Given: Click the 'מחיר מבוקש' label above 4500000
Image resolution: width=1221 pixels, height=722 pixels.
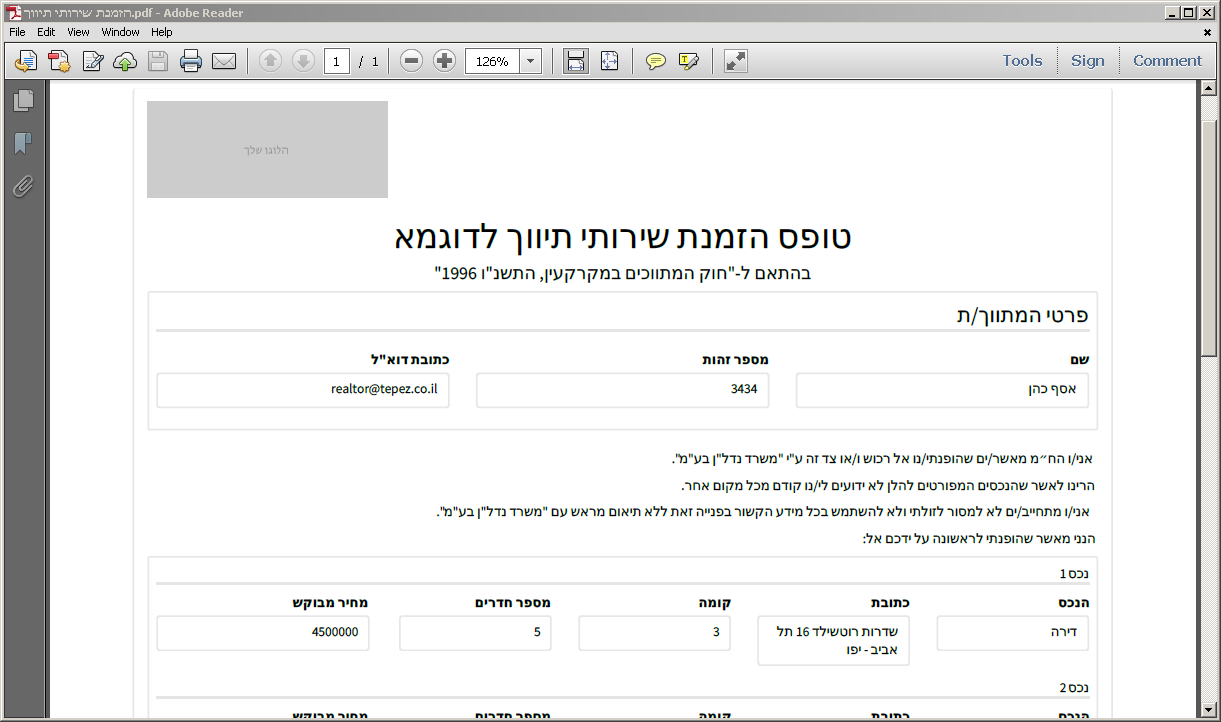Looking at the screenshot, I should click(330, 603).
